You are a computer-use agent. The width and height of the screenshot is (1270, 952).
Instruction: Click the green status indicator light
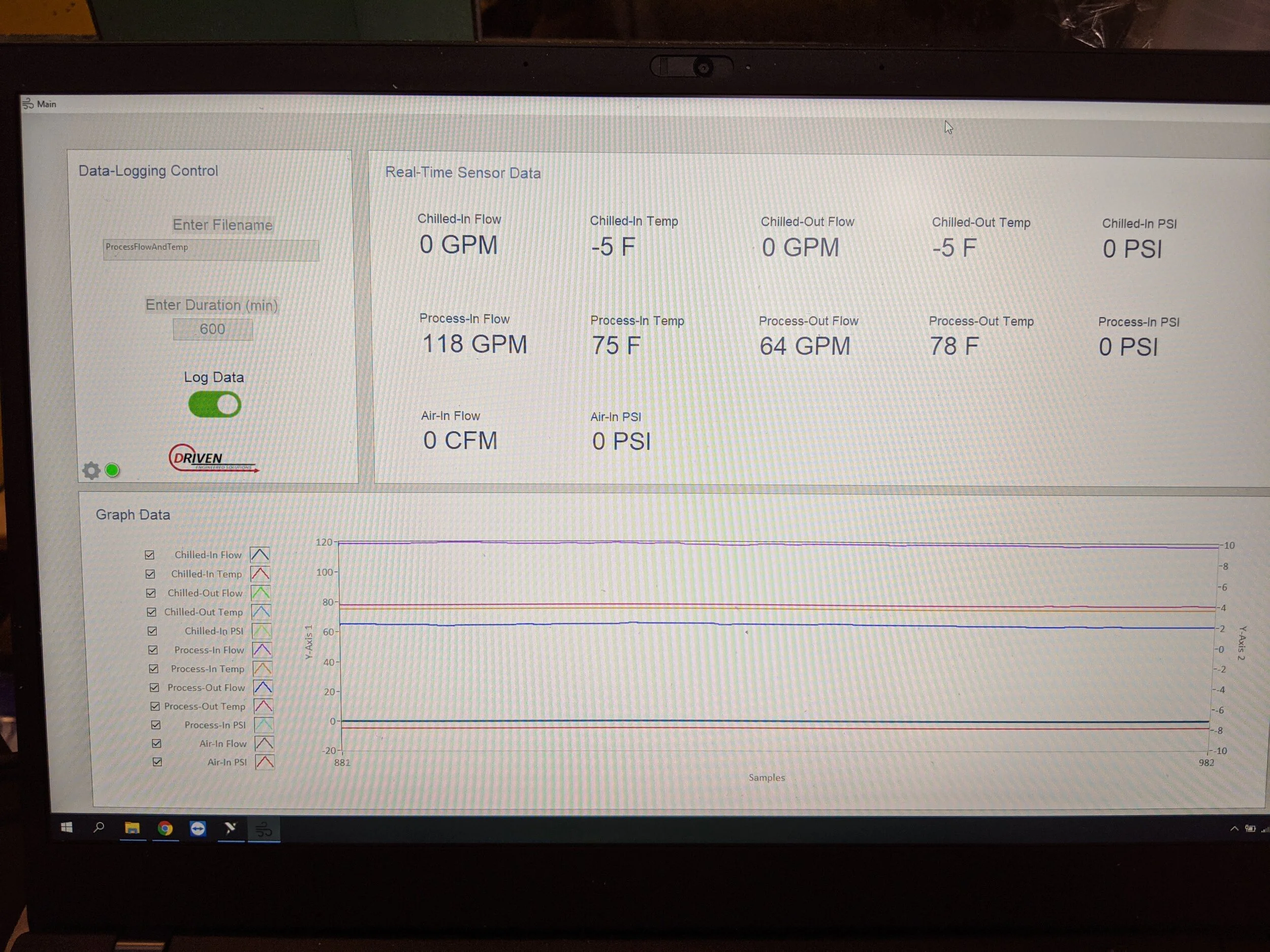coord(113,471)
